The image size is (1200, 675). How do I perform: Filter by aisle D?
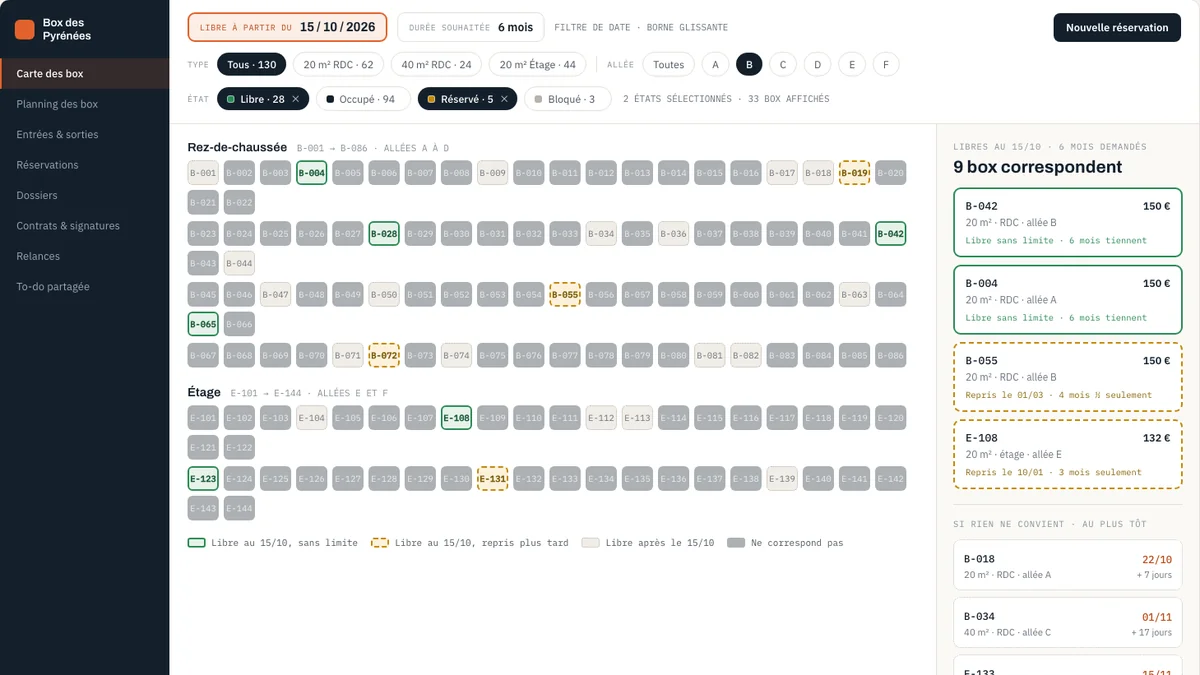[x=817, y=65]
